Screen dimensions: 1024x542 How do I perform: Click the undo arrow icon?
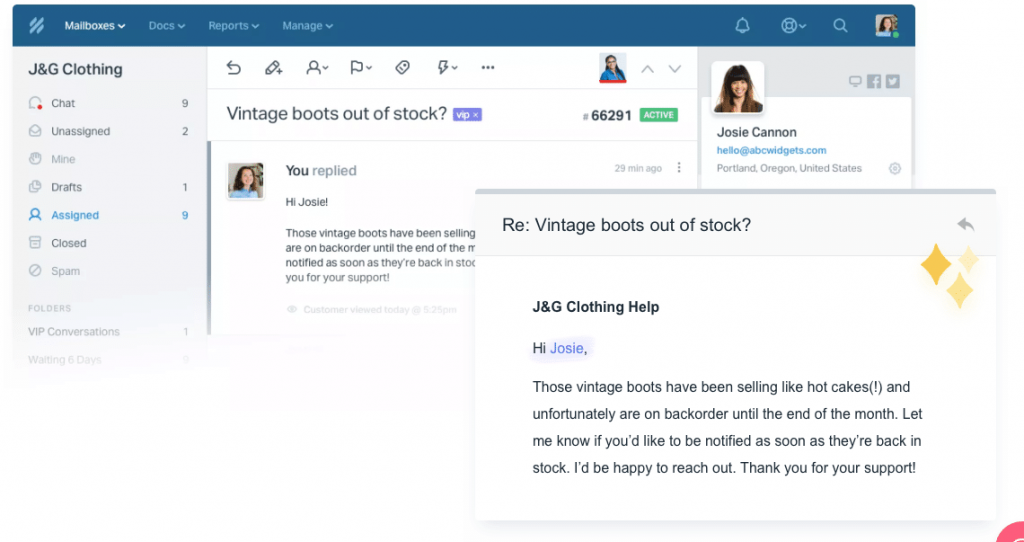[x=233, y=67]
